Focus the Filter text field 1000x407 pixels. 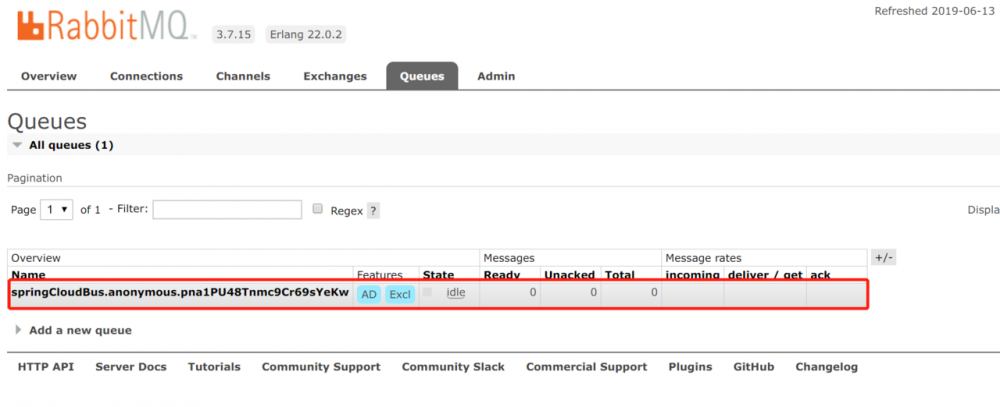coord(227,209)
